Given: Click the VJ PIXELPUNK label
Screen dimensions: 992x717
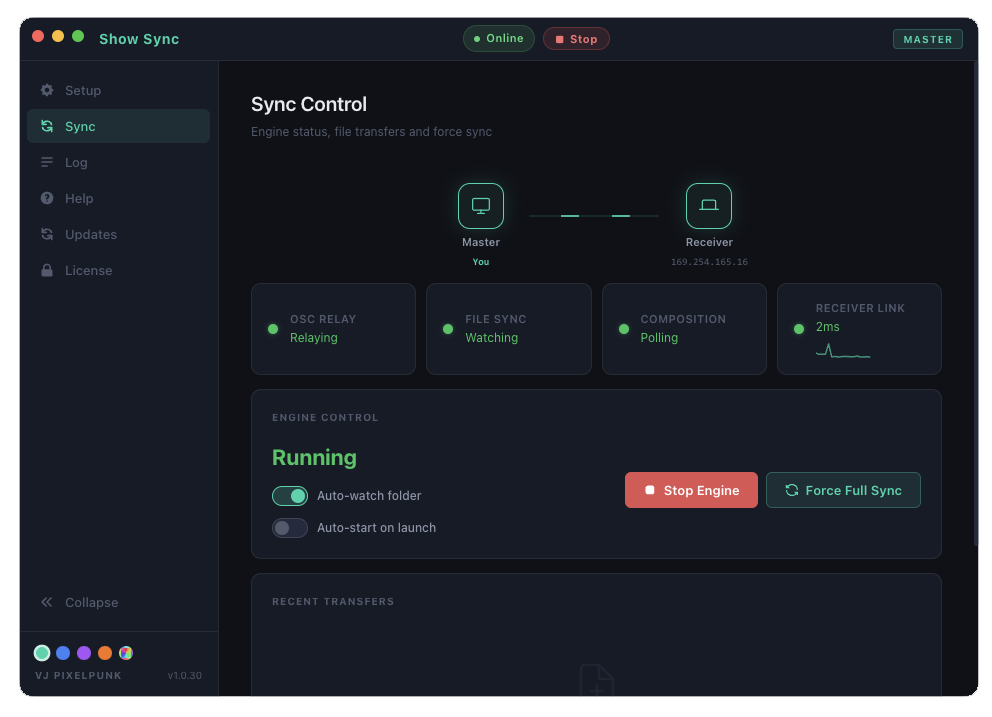Looking at the screenshot, I should tap(78, 675).
